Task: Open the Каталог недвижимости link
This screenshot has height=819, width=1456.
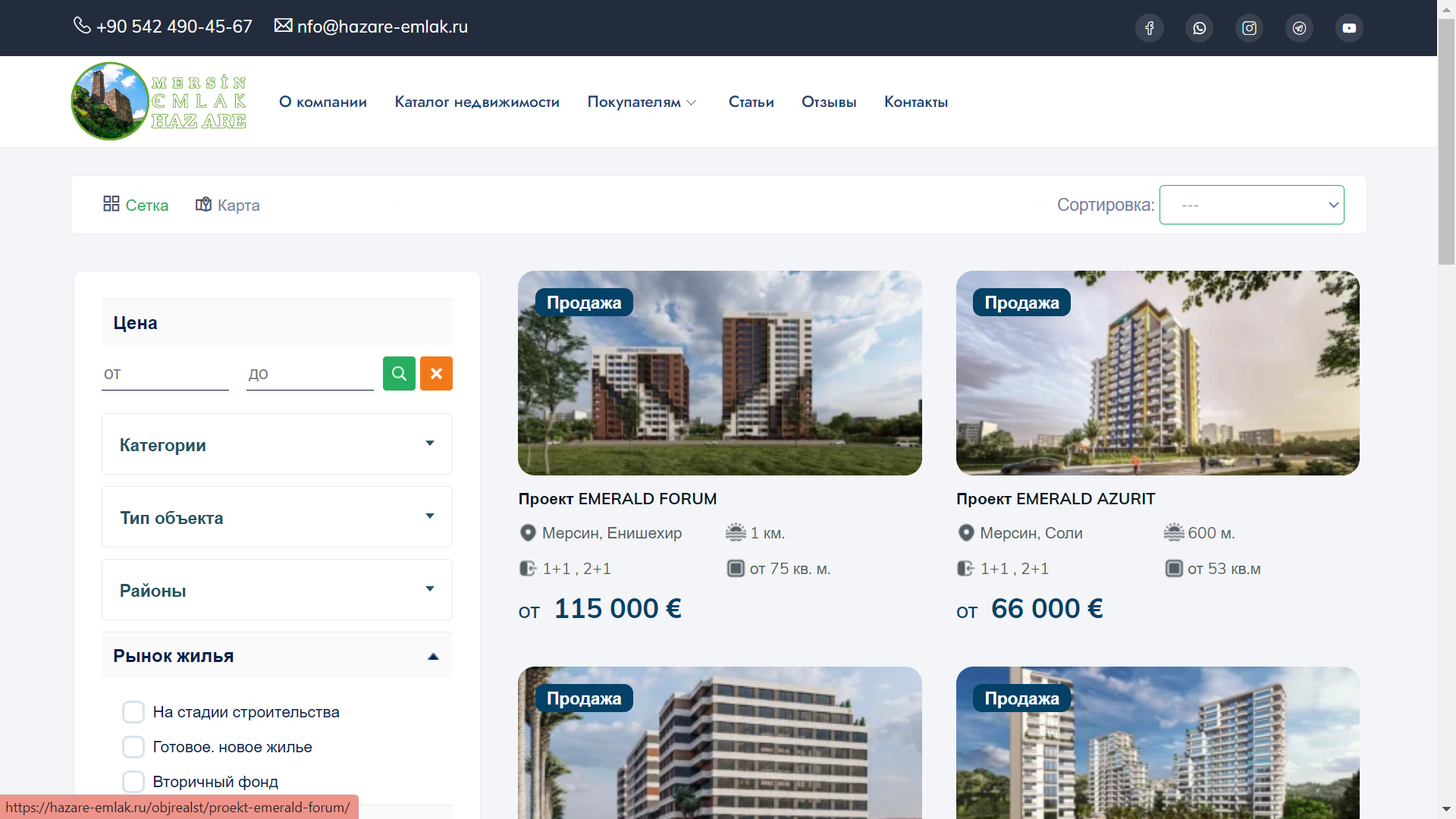Action: (x=477, y=102)
